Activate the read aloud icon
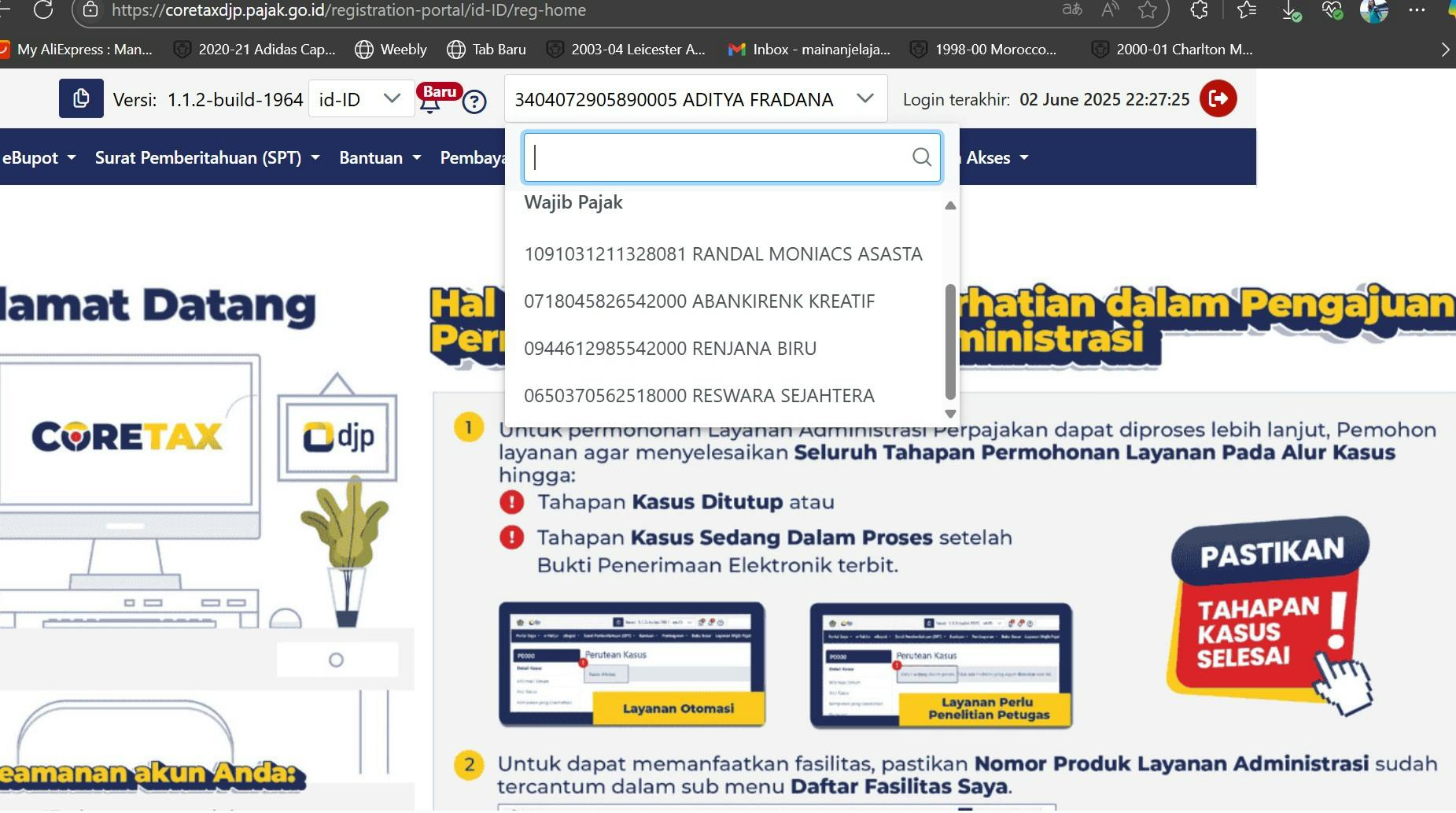The width and height of the screenshot is (1456, 813). coord(1110,9)
